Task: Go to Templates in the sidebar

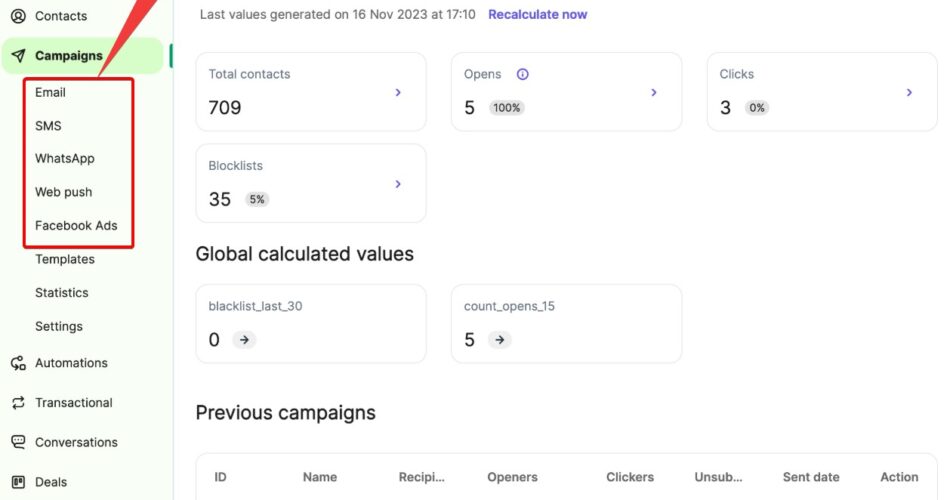Action: 65,259
